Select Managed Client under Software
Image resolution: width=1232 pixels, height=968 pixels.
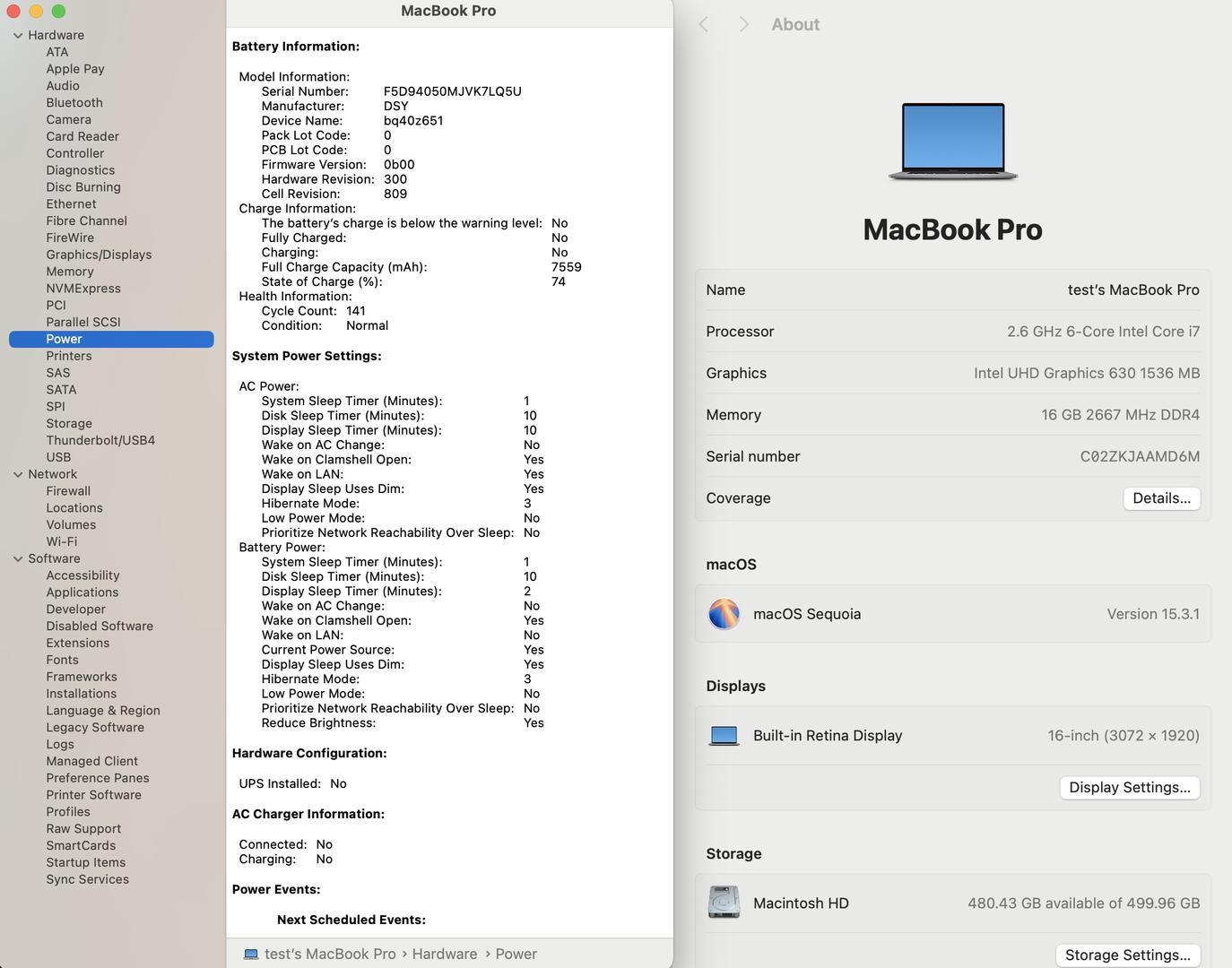click(x=92, y=761)
